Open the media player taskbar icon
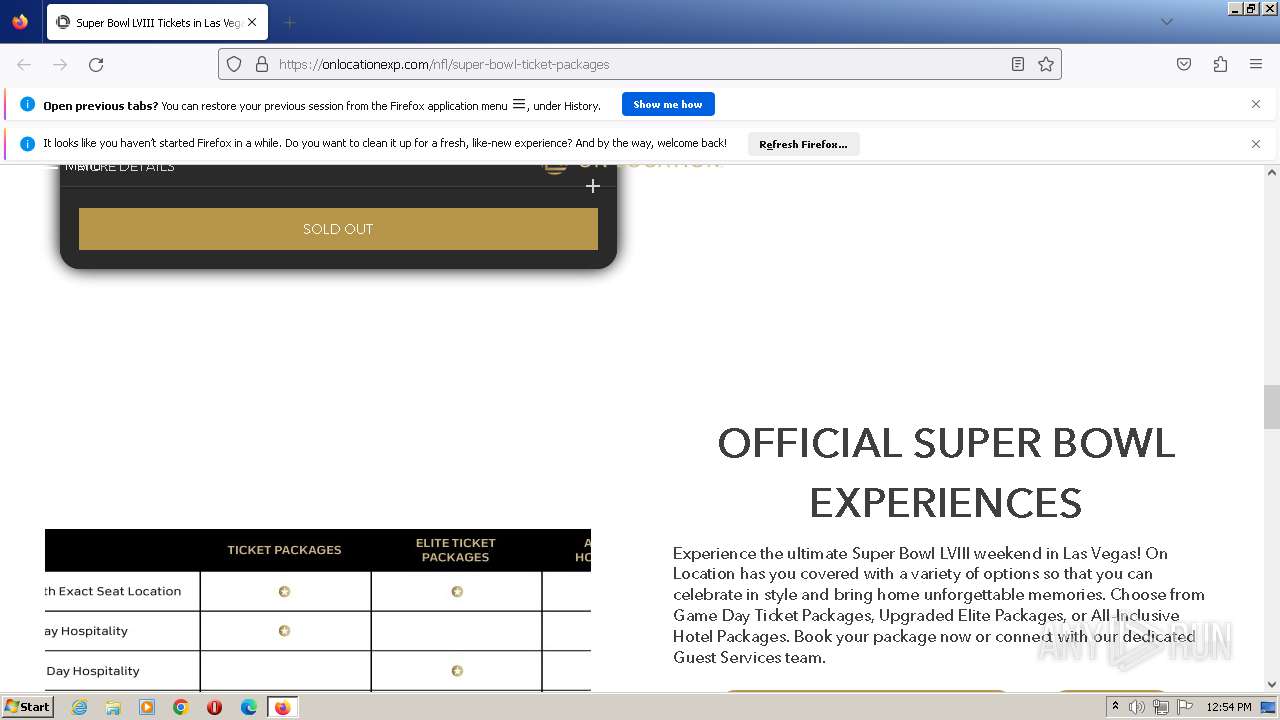 147,707
